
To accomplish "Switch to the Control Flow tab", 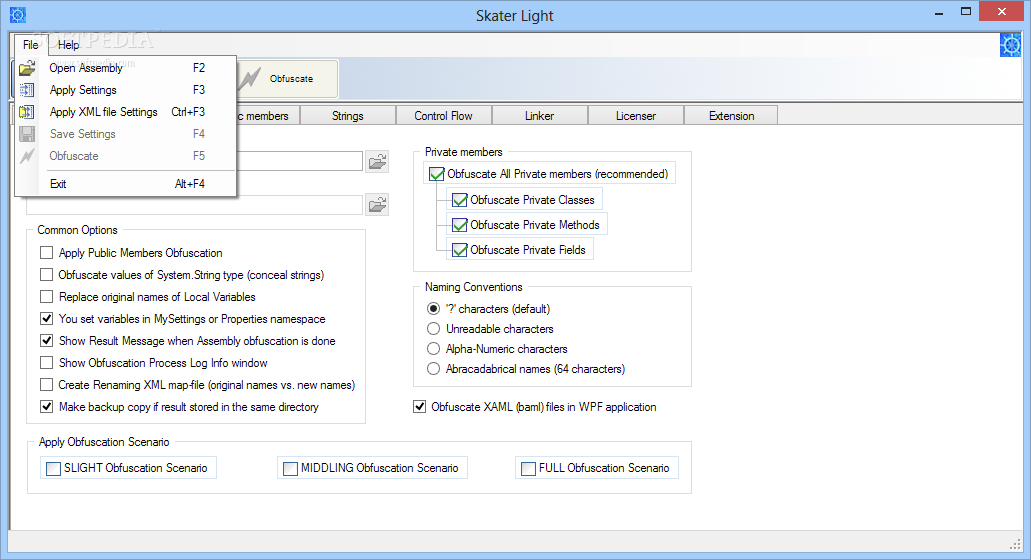I will pos(443,116).
